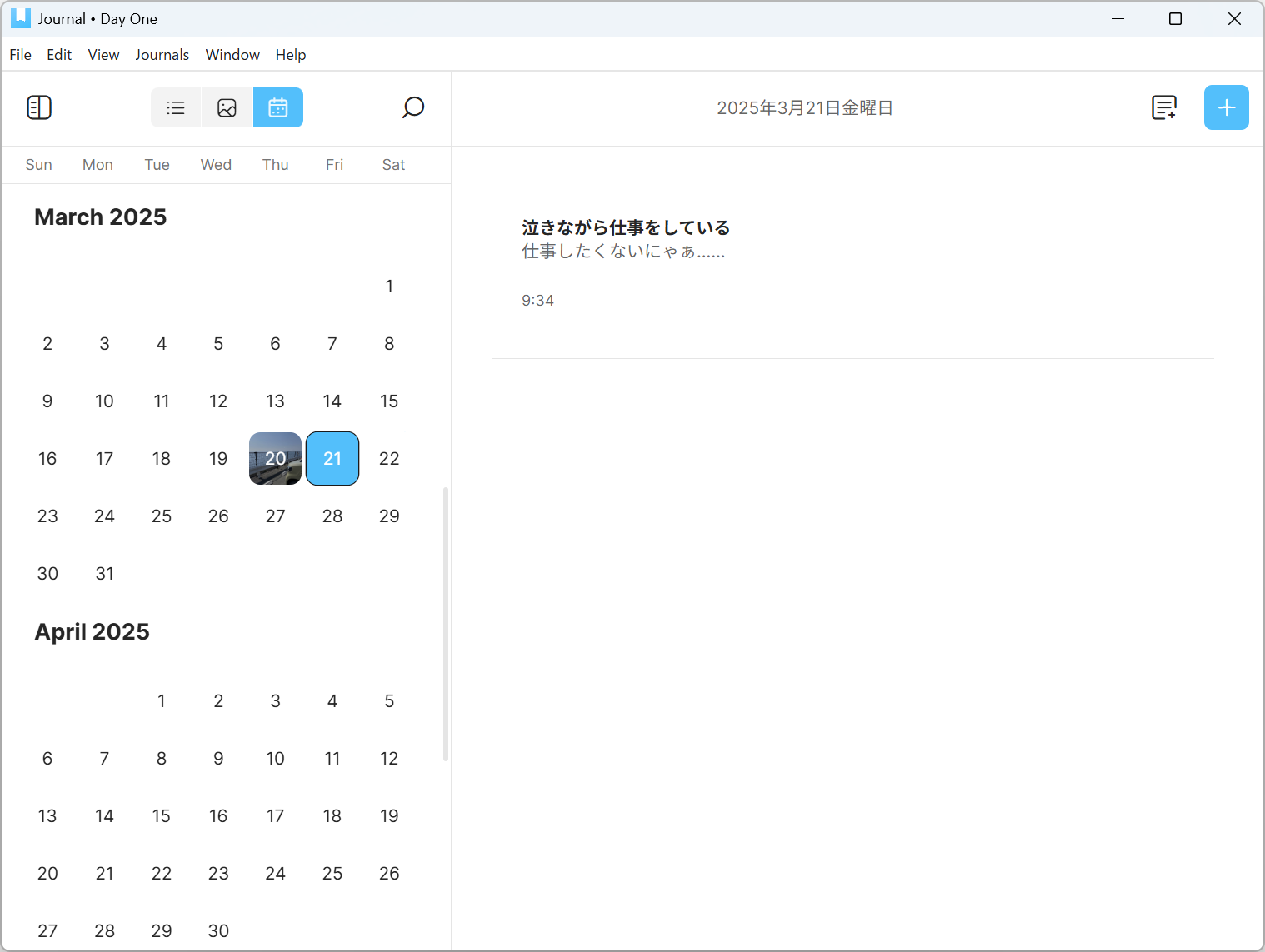Click the entry time 9:34
This screenshot has width=1265, height=952.
[x=537, y=301]
